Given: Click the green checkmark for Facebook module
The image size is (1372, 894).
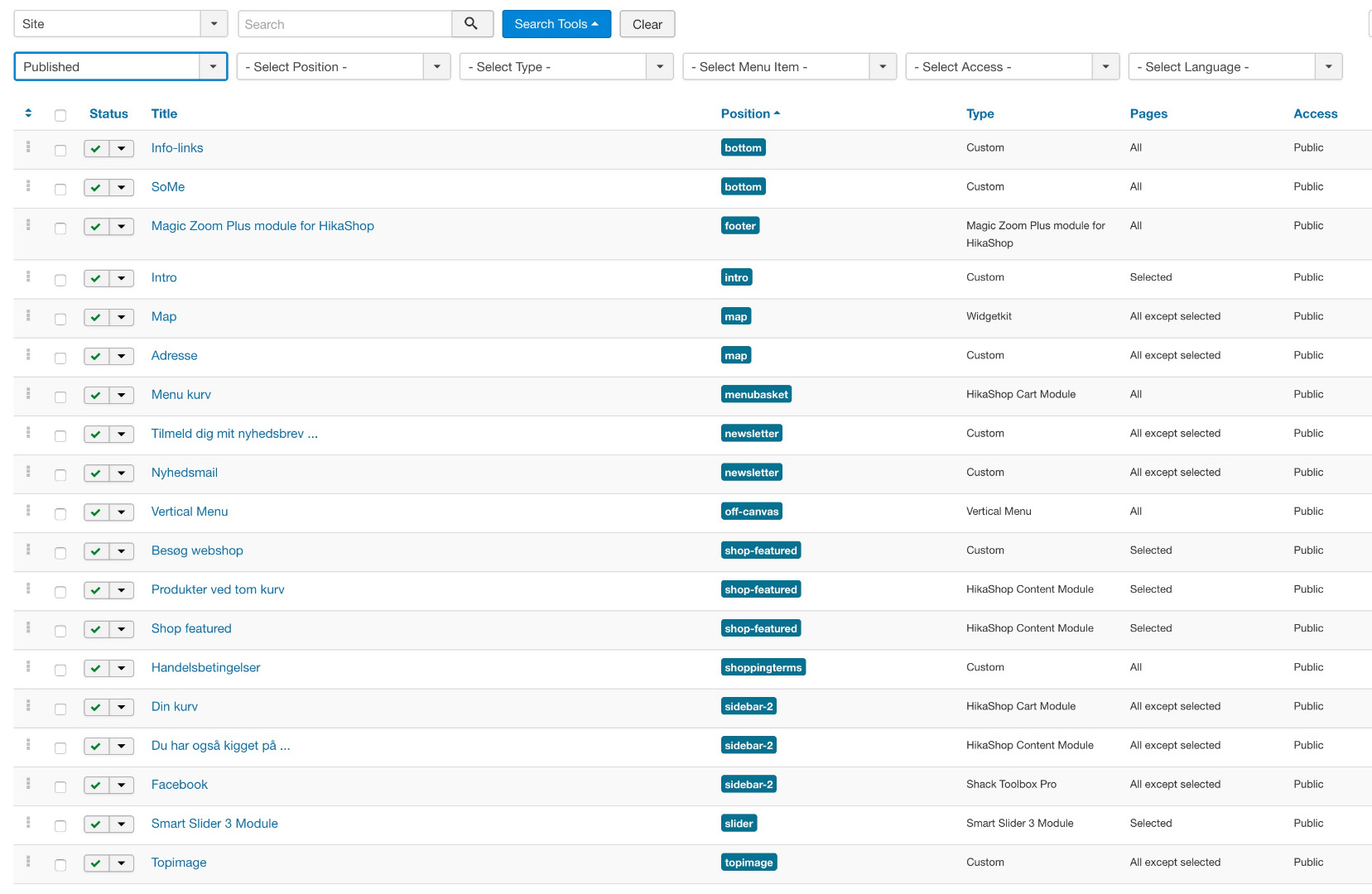Looking at the screenshot, I should pos(96,786).
